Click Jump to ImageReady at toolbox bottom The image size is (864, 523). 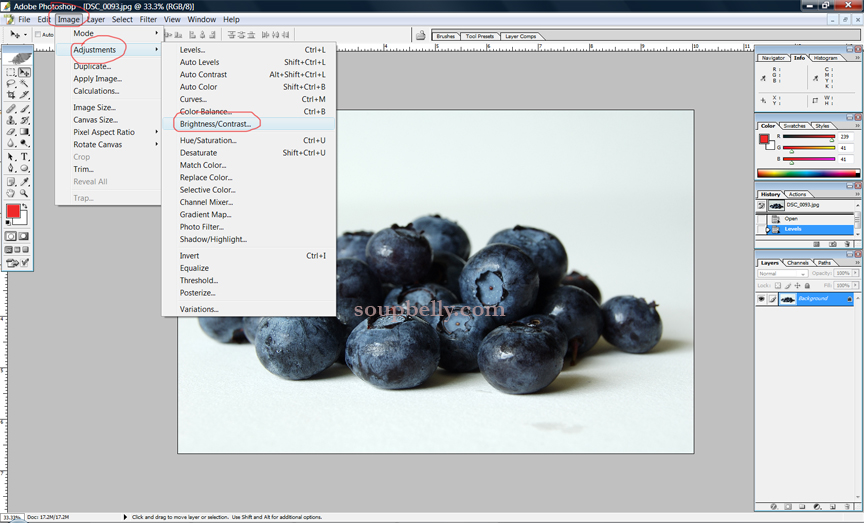point(17,263)
